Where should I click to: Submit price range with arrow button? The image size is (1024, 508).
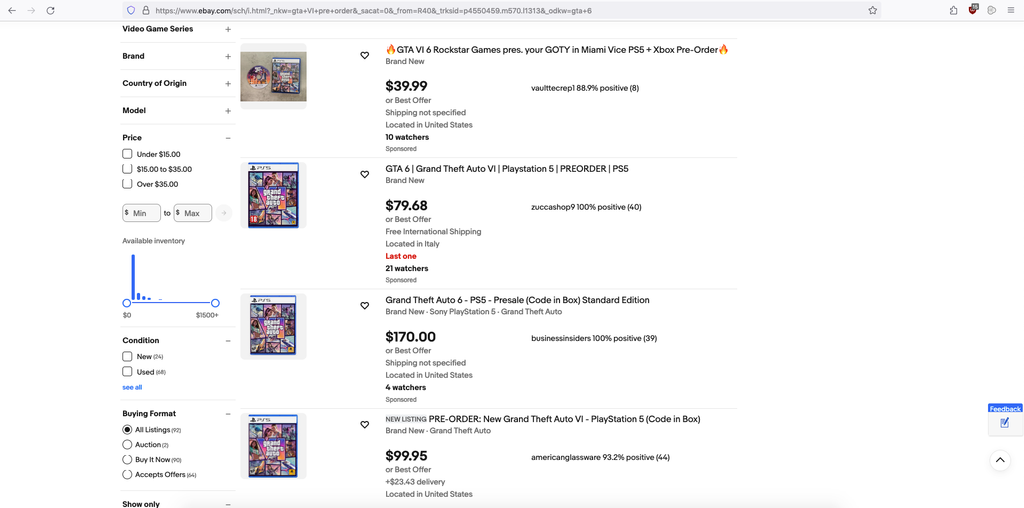pyautogui.click(x=223, y=213)
